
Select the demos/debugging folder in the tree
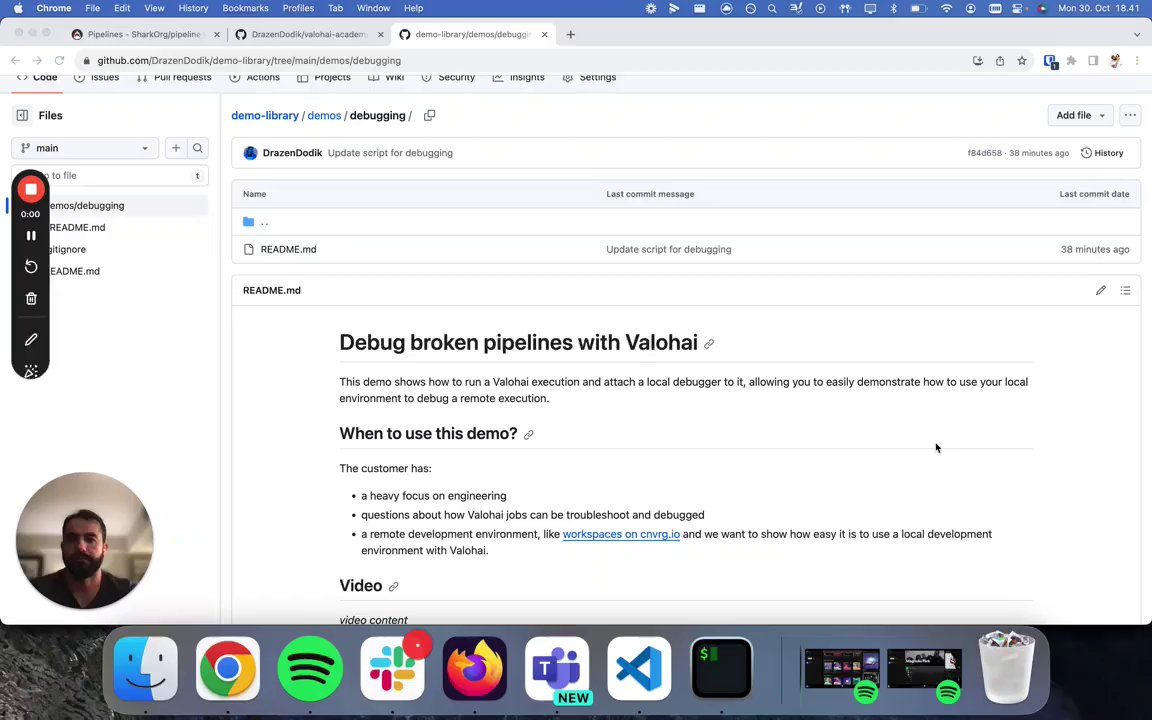(110, 206)
